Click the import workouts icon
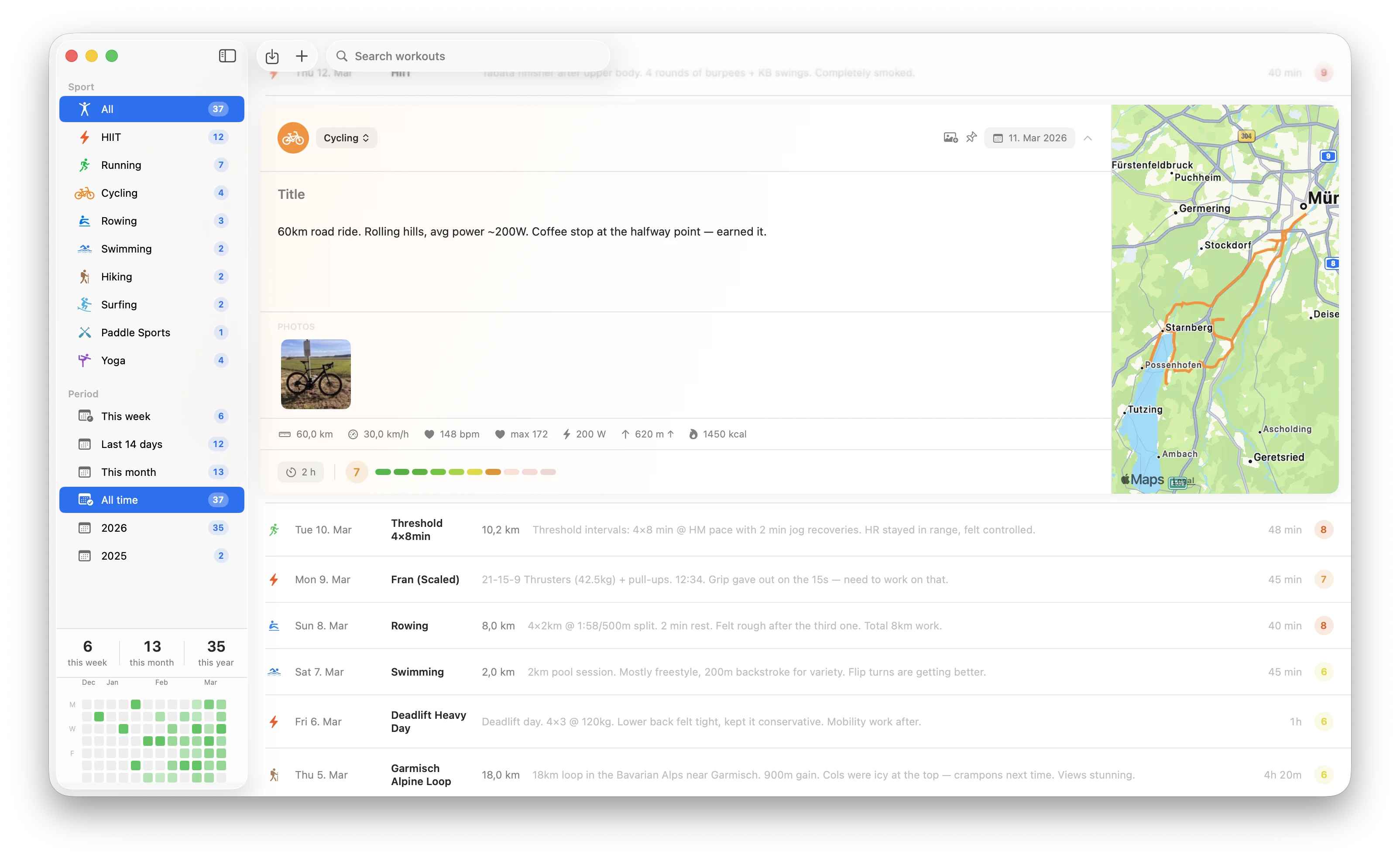 pyautogui.click(x=272, y=56)
